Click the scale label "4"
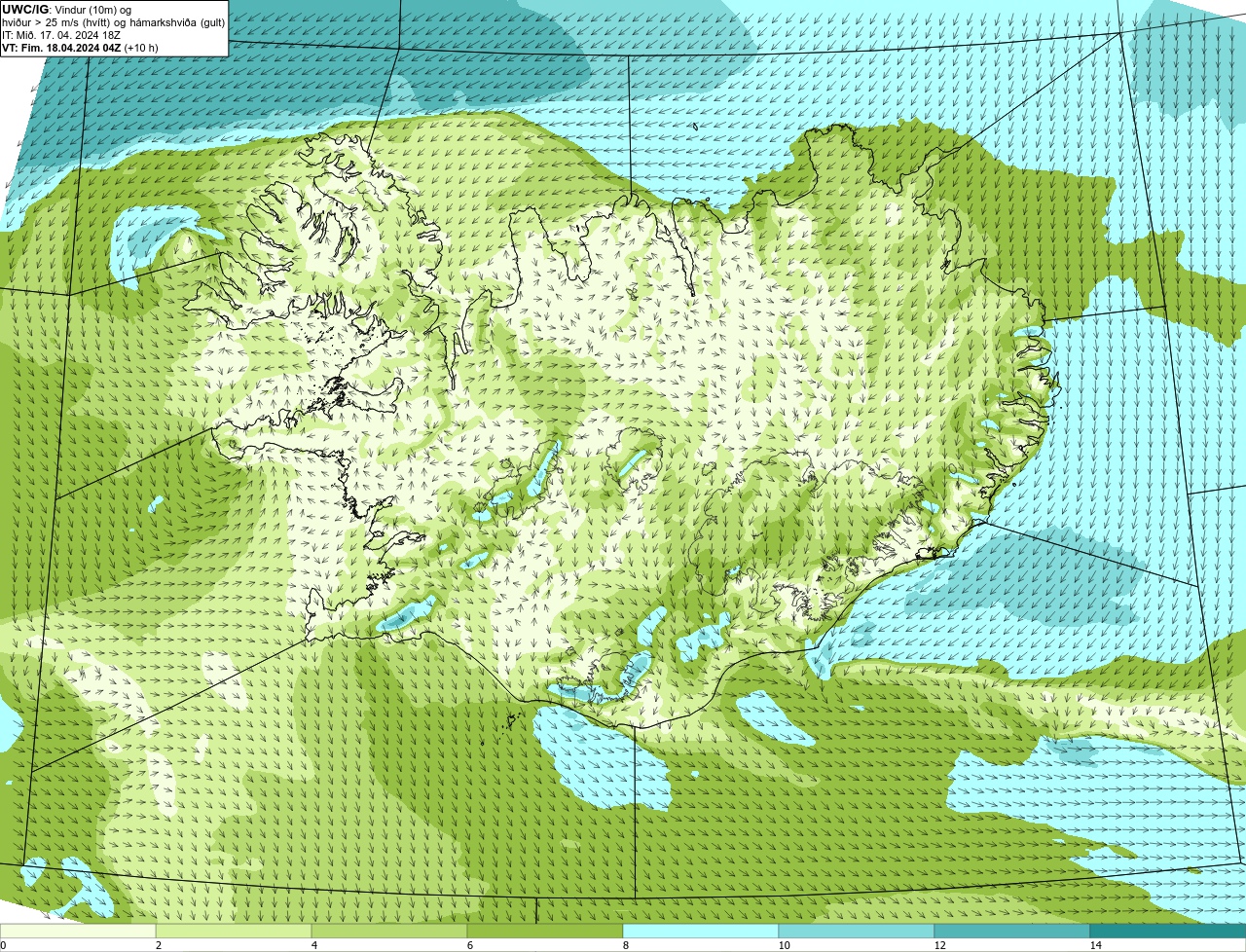The width and height of the screenshot is (1246, 952). click(313, 945)
